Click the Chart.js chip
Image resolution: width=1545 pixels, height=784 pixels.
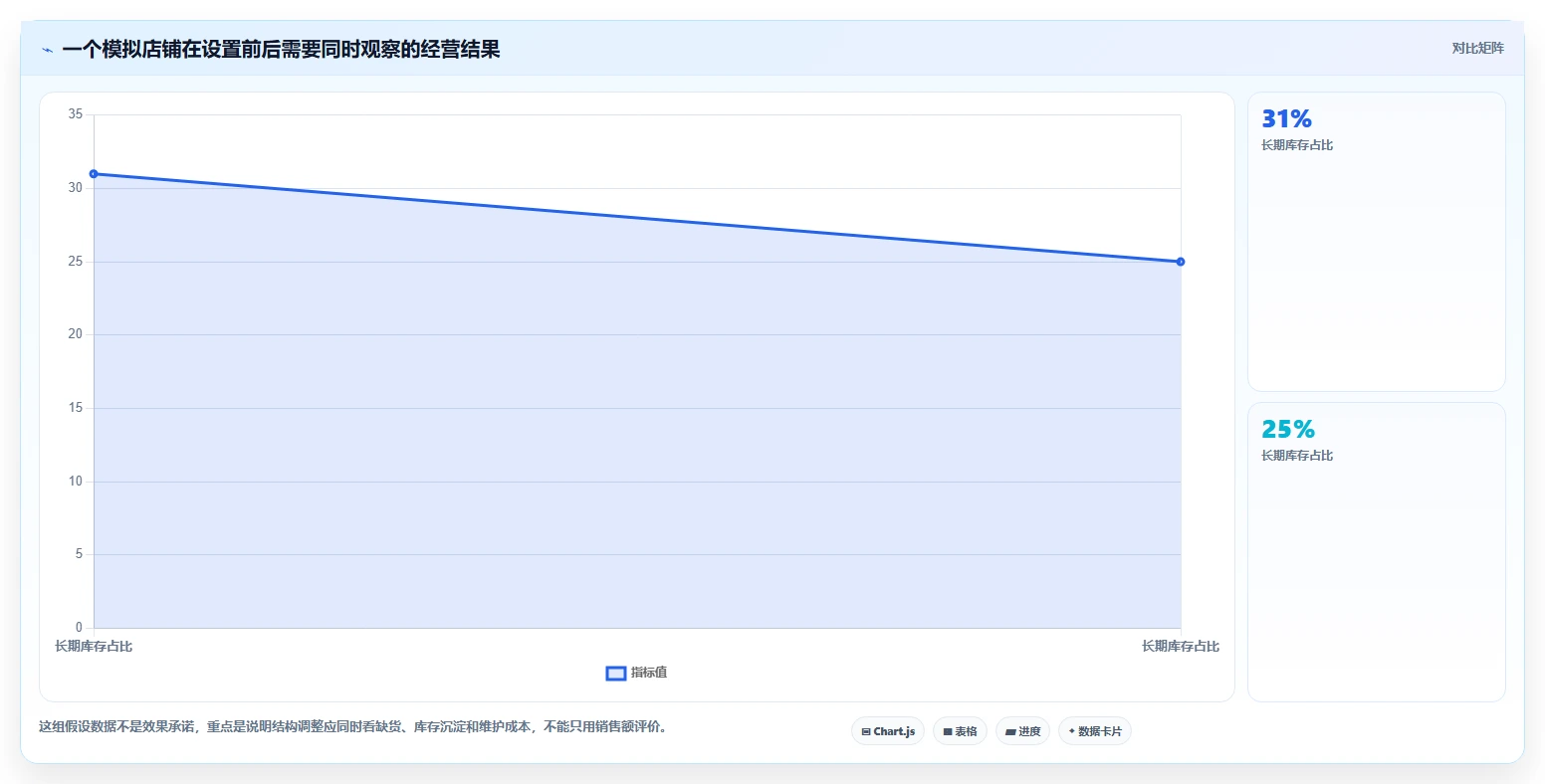[888, 731]
